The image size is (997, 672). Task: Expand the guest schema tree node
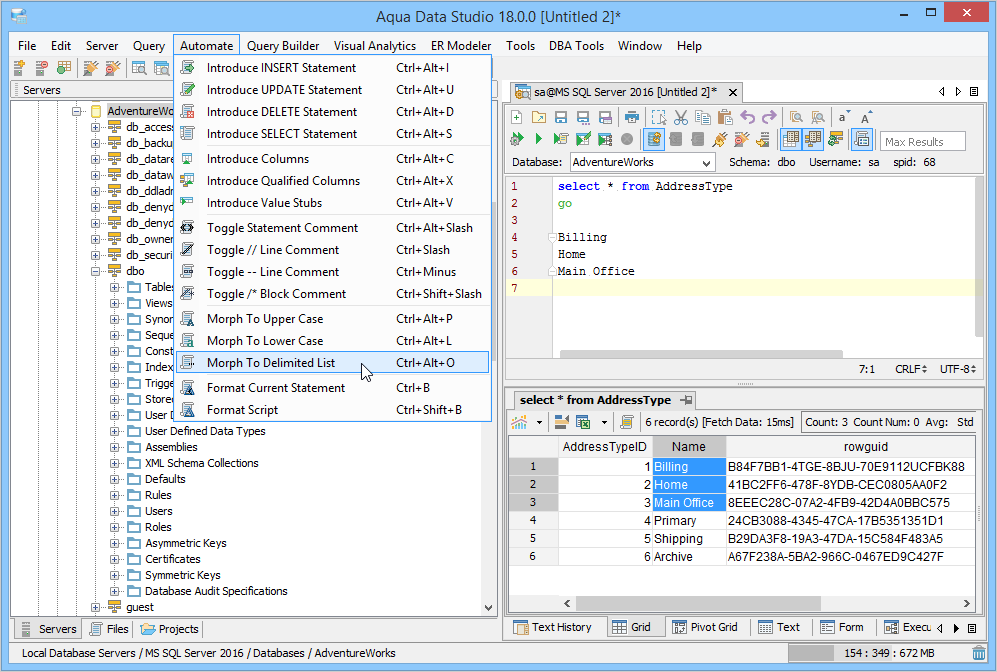pos(95,607)
